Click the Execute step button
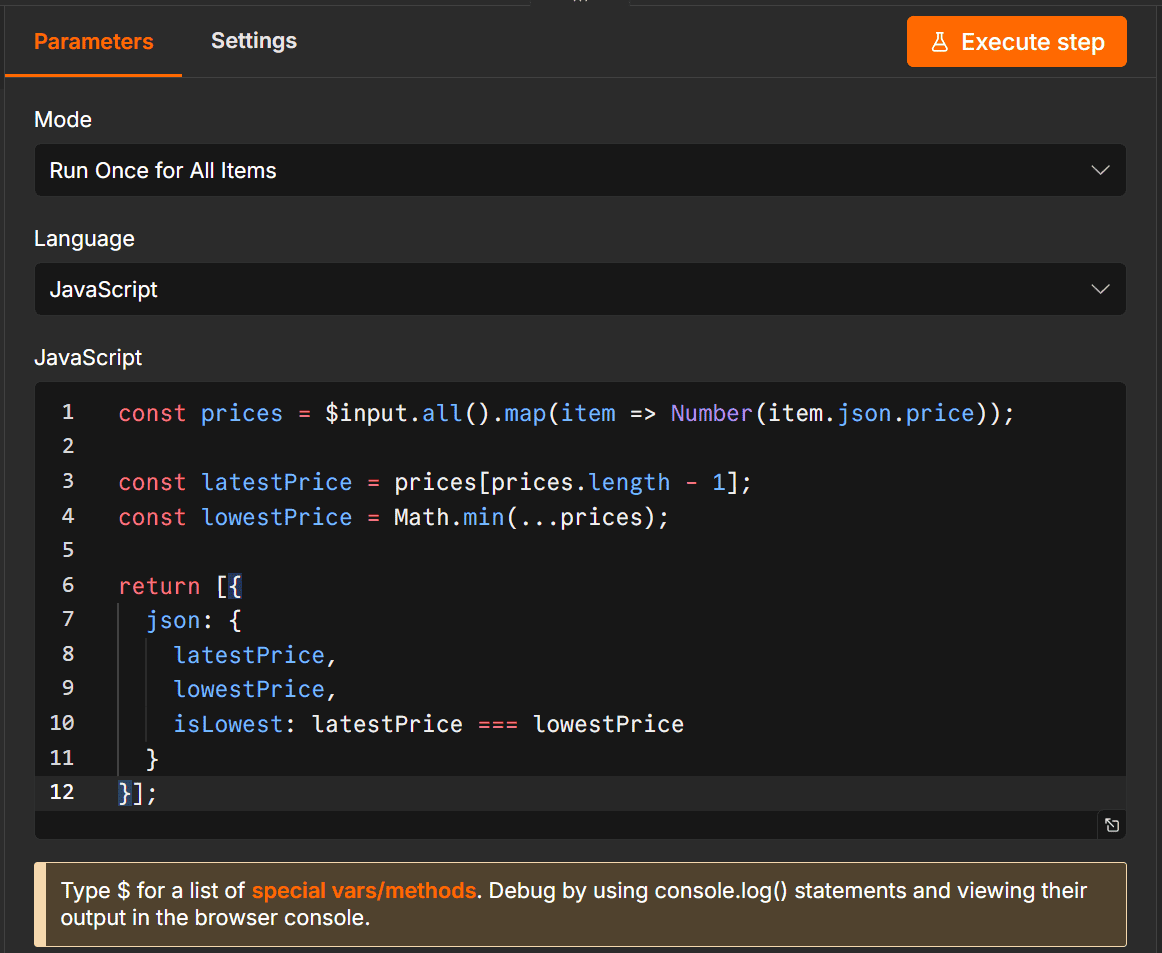1162x953 pixels. pos(1016,41)
